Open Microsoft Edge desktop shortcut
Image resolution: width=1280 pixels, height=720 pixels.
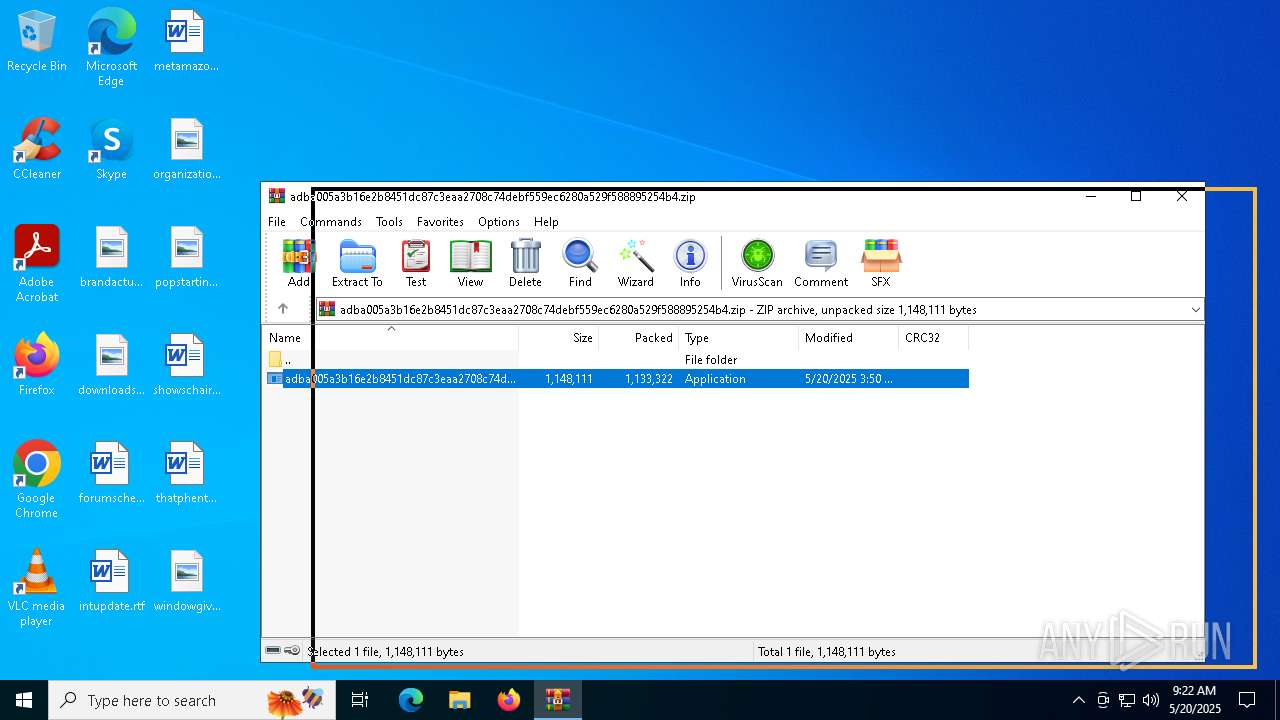click(111, 48)
